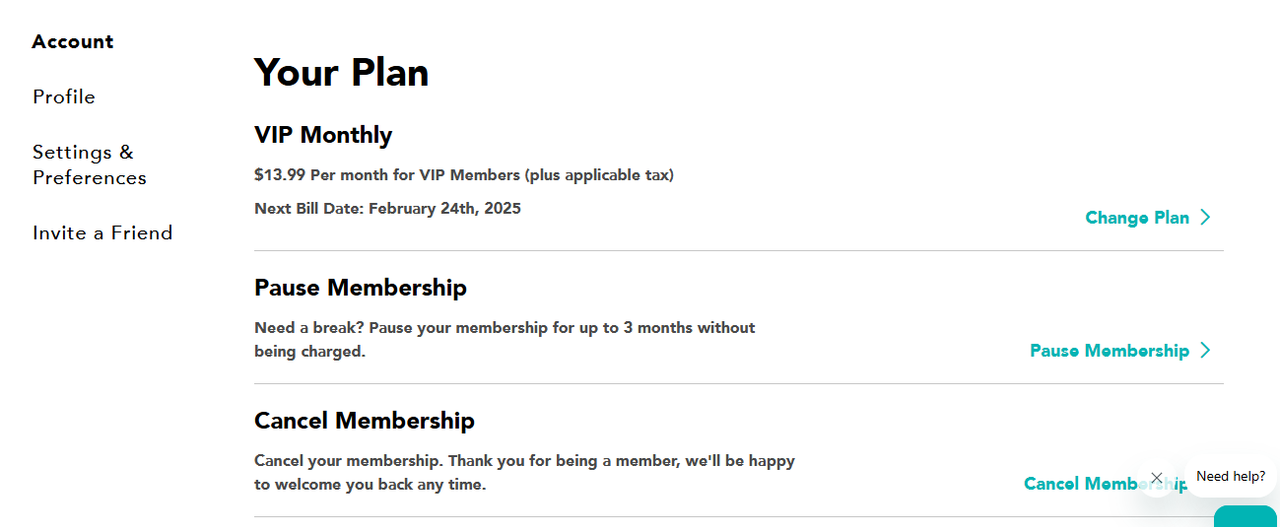Open the Need help? chat bubble
The width and height of the screenshot is (1280, 527).
(x=1231, y=477)
